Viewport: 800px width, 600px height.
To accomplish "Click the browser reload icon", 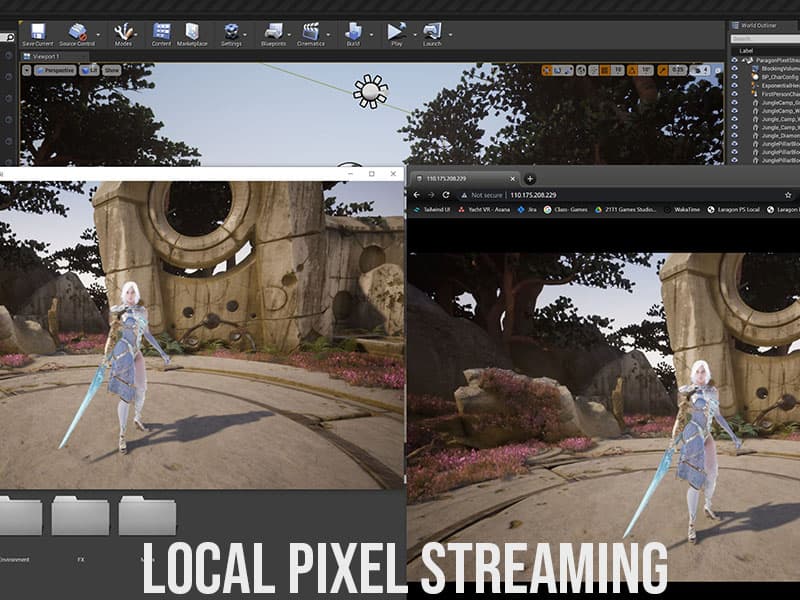I will 446,195.
